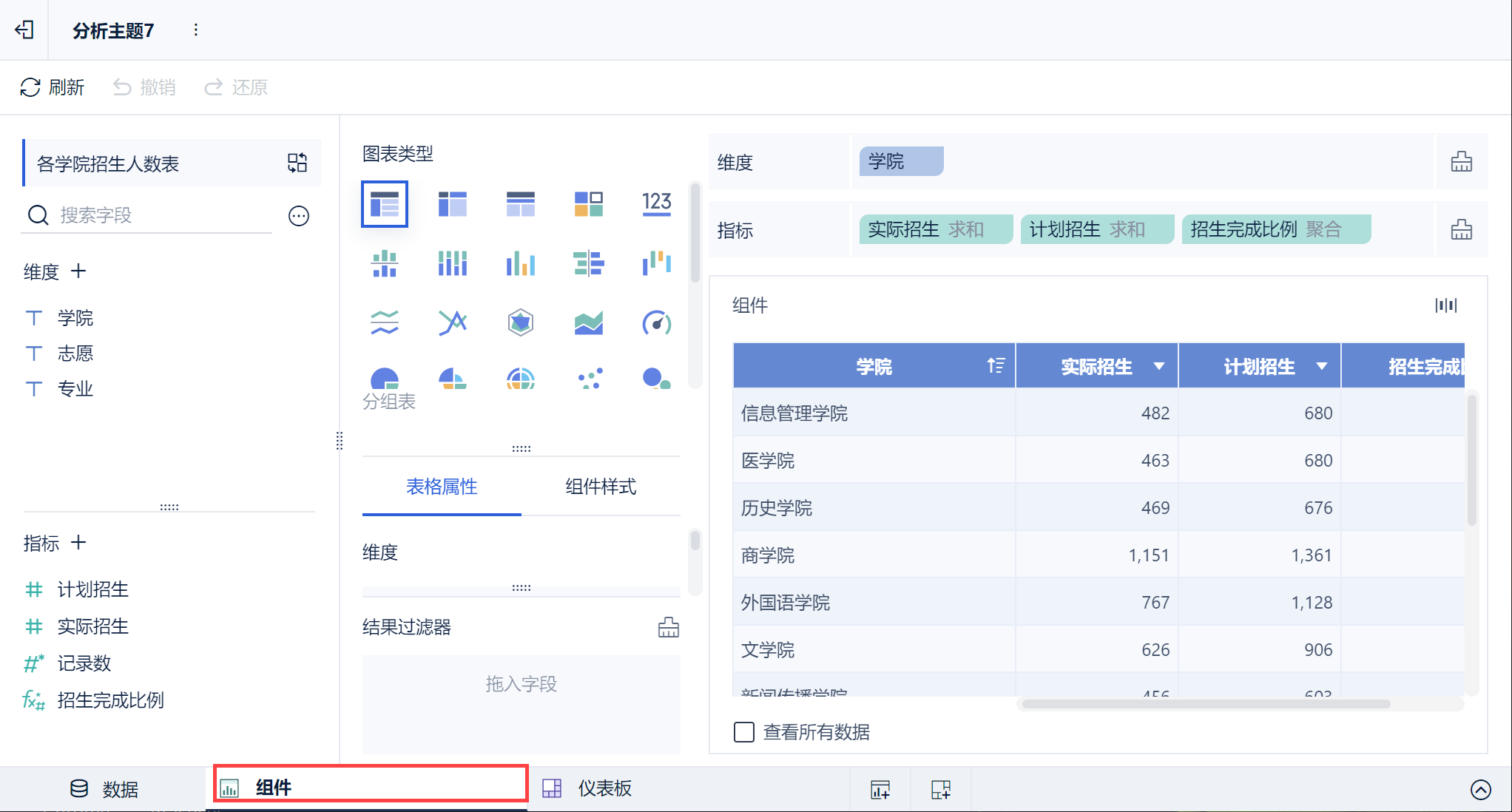Add a new dimension with plus button

(78, 271)
